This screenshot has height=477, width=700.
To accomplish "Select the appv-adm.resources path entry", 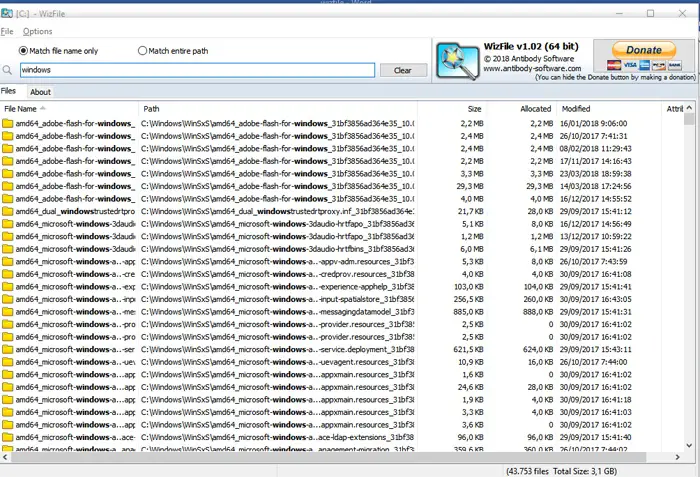I will [278, 261].
